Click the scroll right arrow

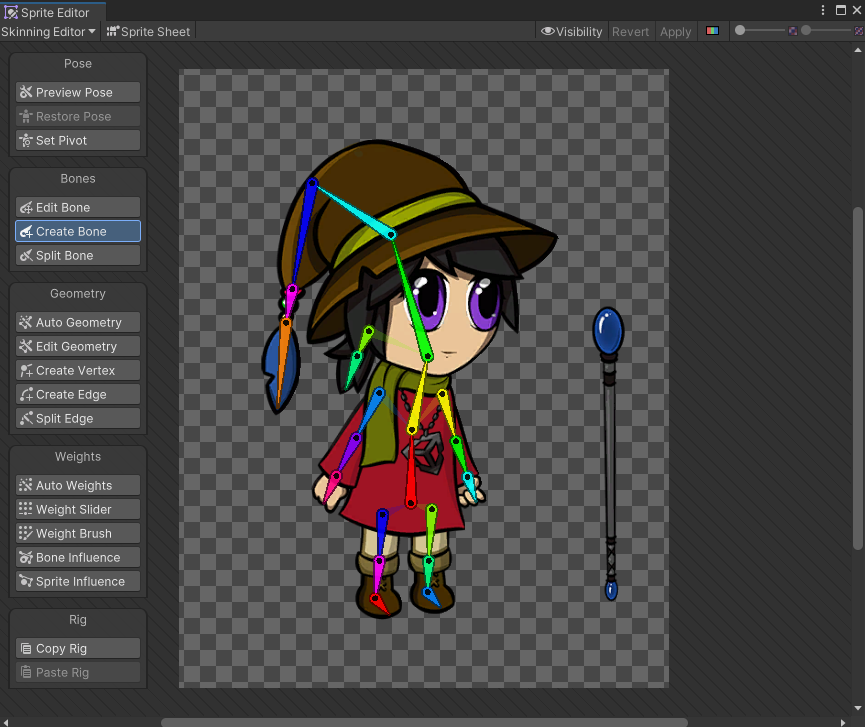coord(842,723)
